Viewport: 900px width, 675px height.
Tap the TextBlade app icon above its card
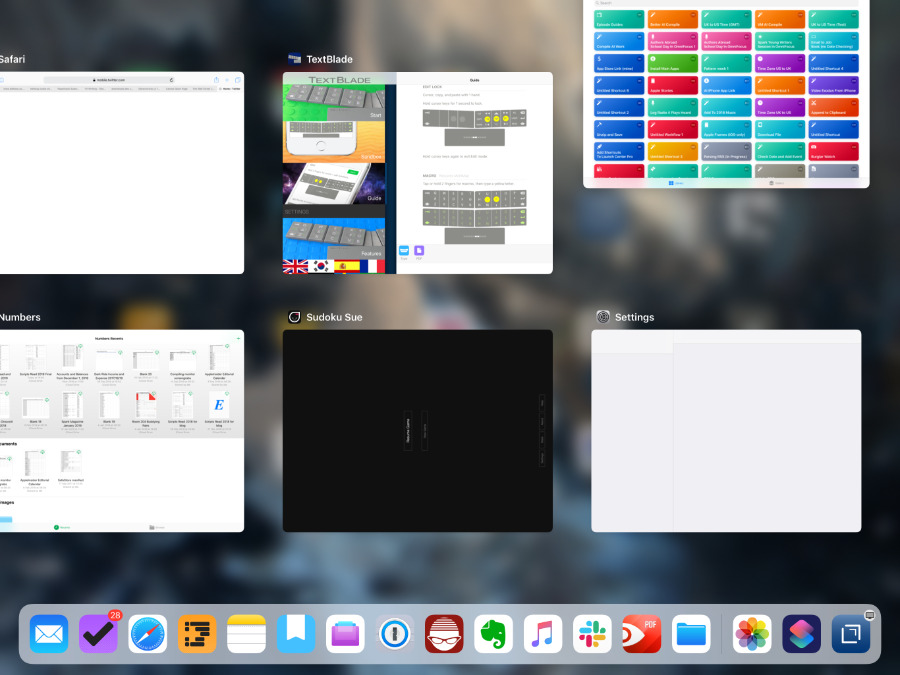(294, 59)
